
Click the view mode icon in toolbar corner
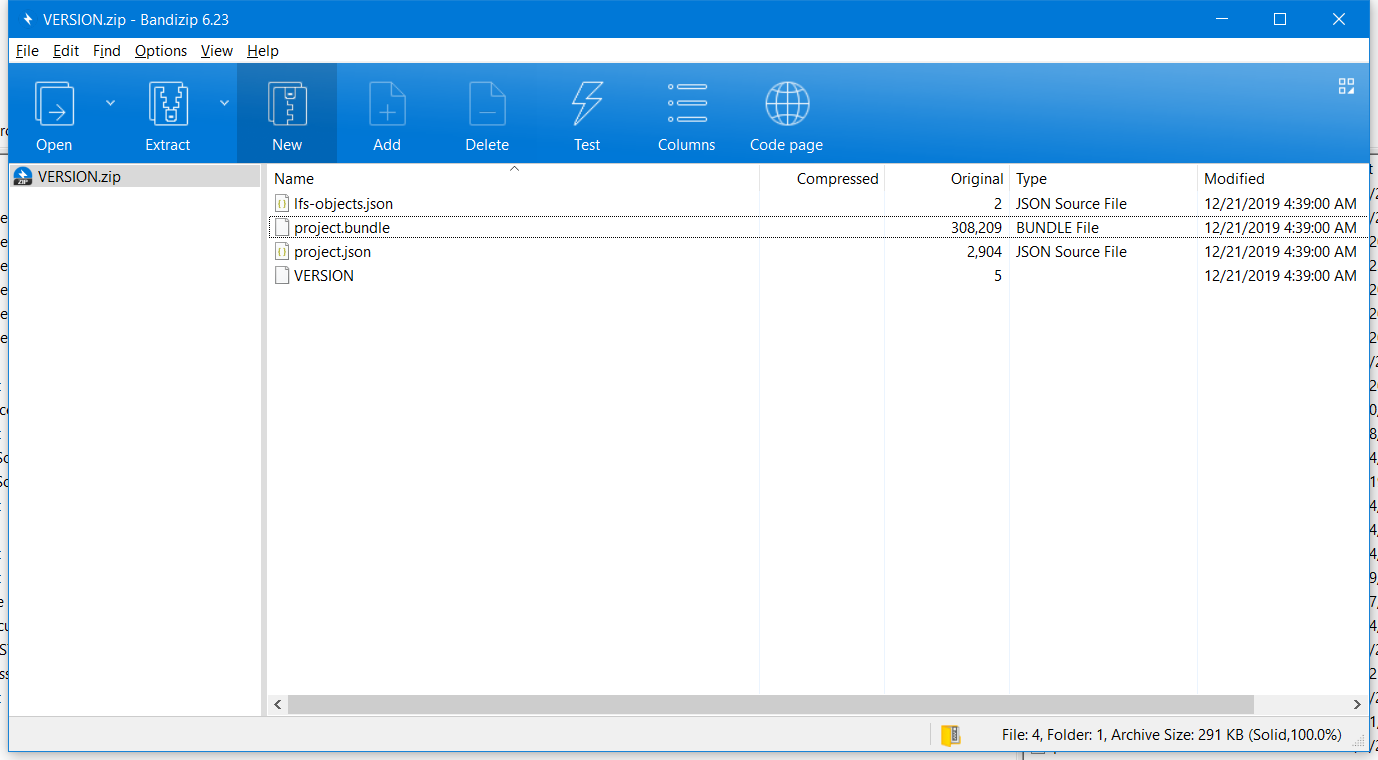[1346, 86]
